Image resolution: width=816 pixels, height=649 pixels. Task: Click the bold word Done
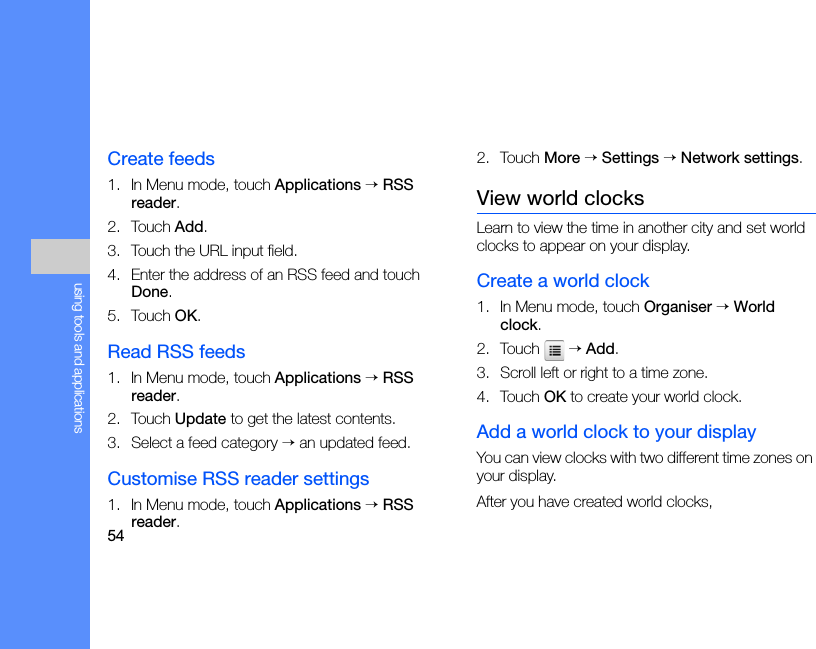point(150,292)
